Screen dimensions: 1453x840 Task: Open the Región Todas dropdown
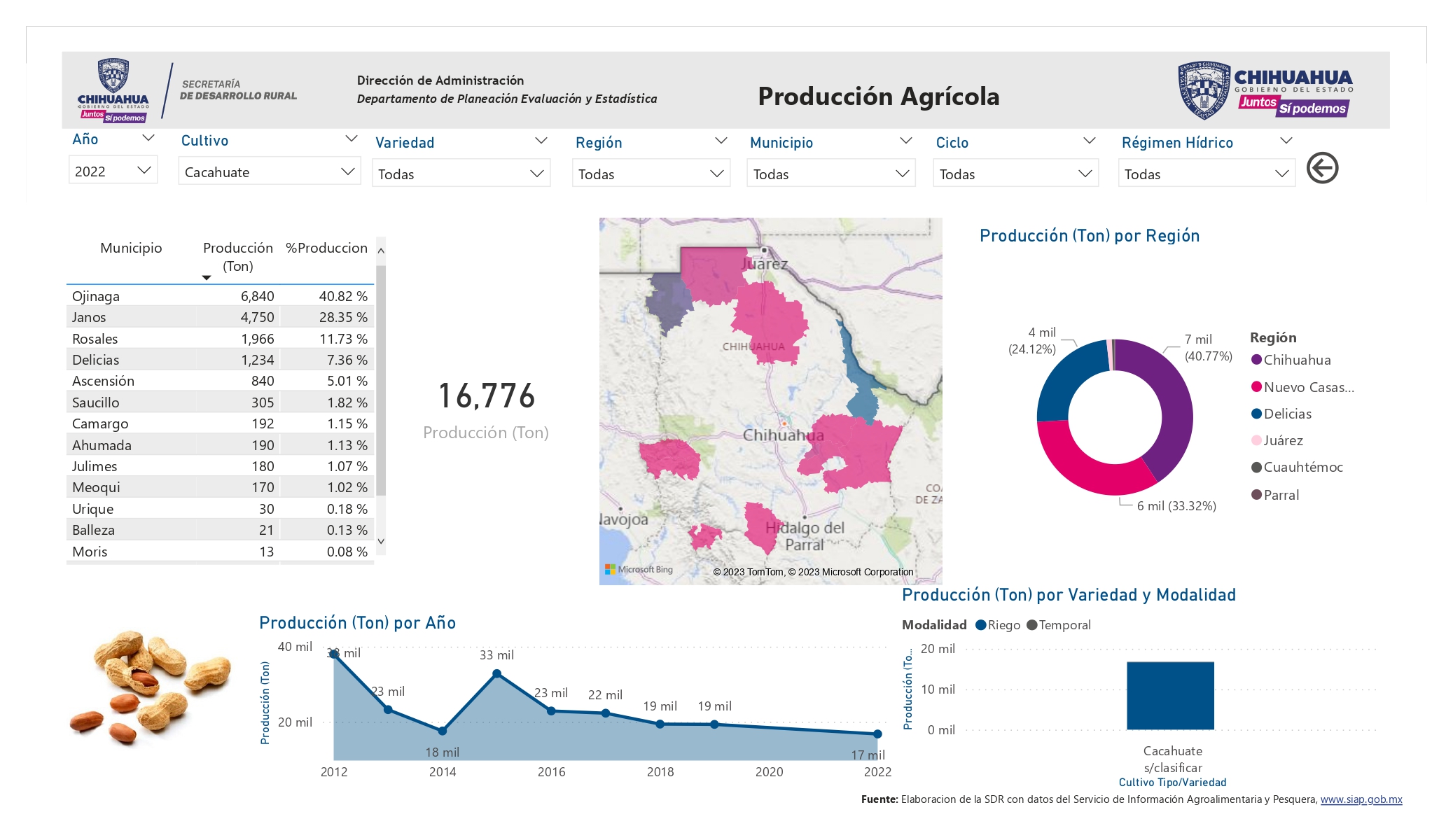tap(651, 174)
